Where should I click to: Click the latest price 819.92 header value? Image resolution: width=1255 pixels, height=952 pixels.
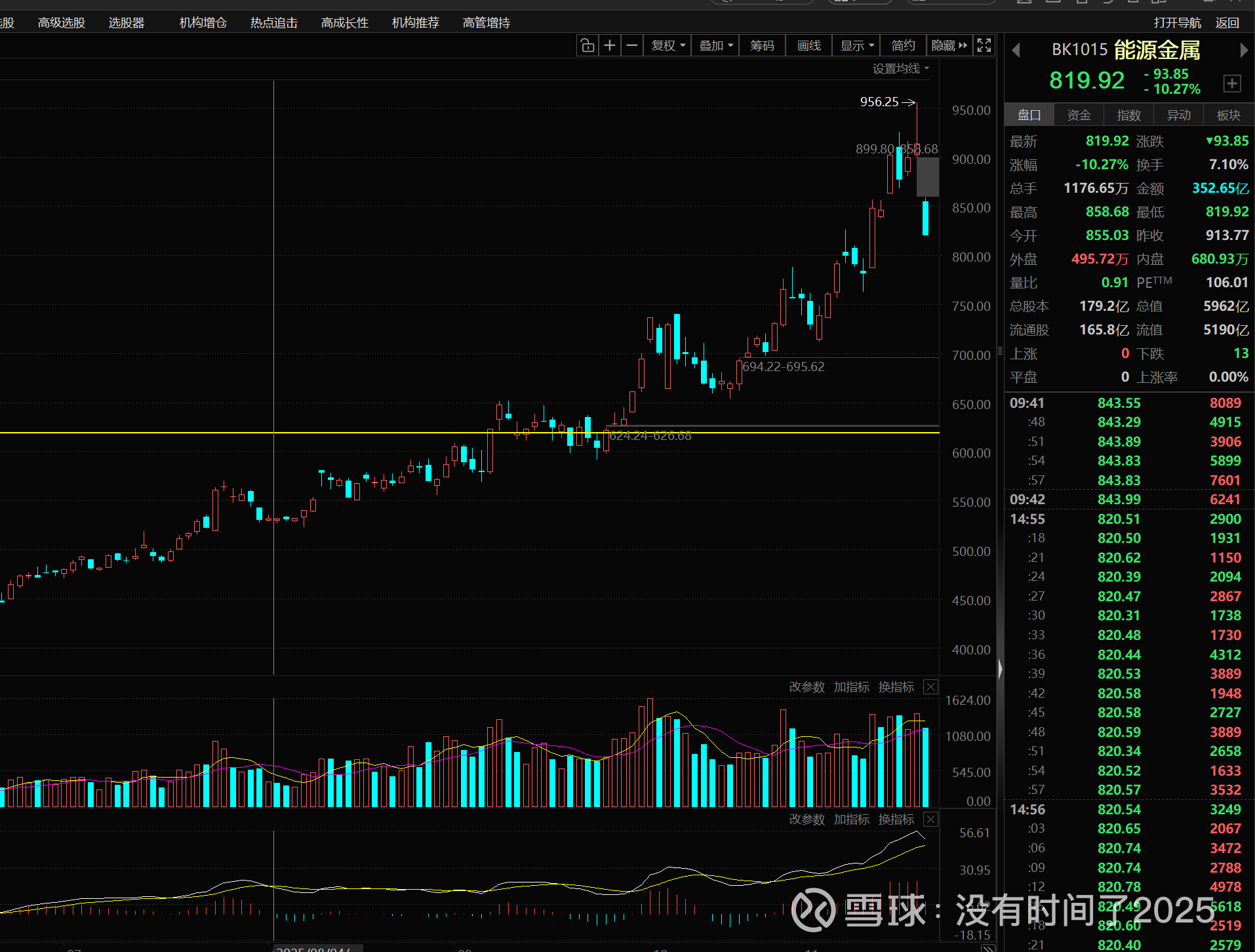pyautogui.click(x=1087, y=81)
